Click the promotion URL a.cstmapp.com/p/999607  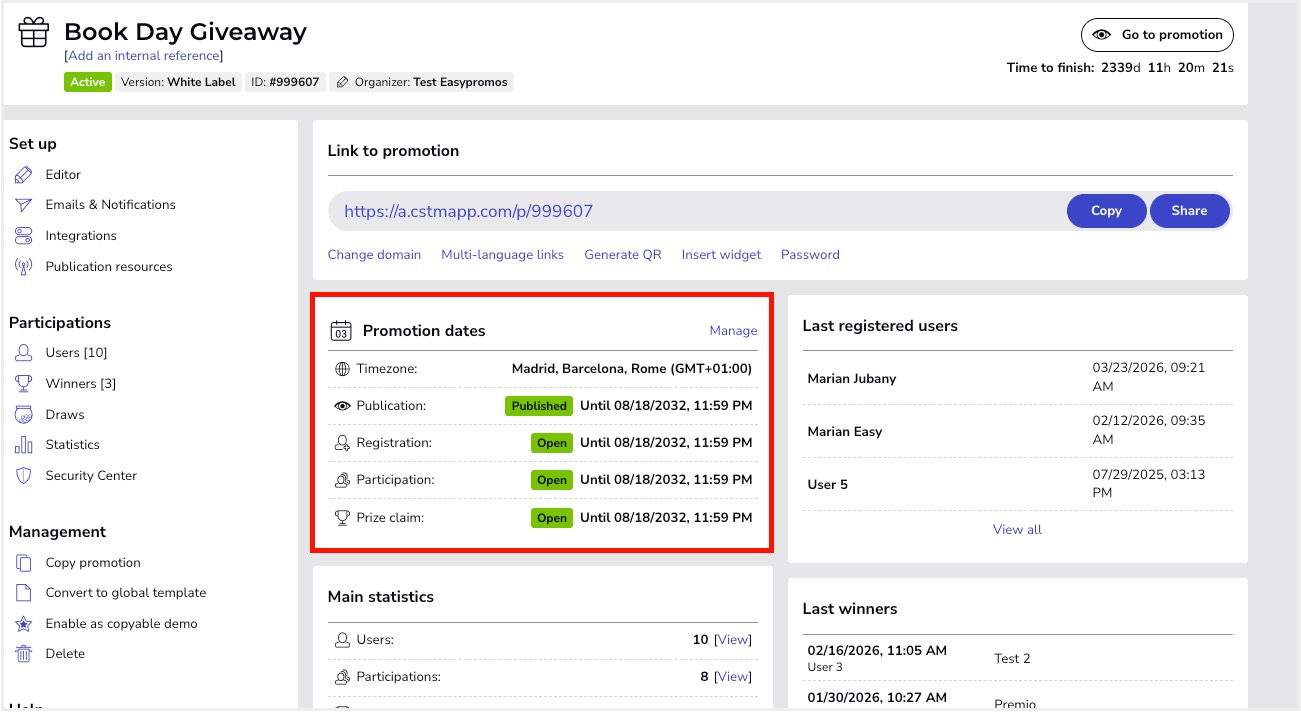click(x=468, y=211)
